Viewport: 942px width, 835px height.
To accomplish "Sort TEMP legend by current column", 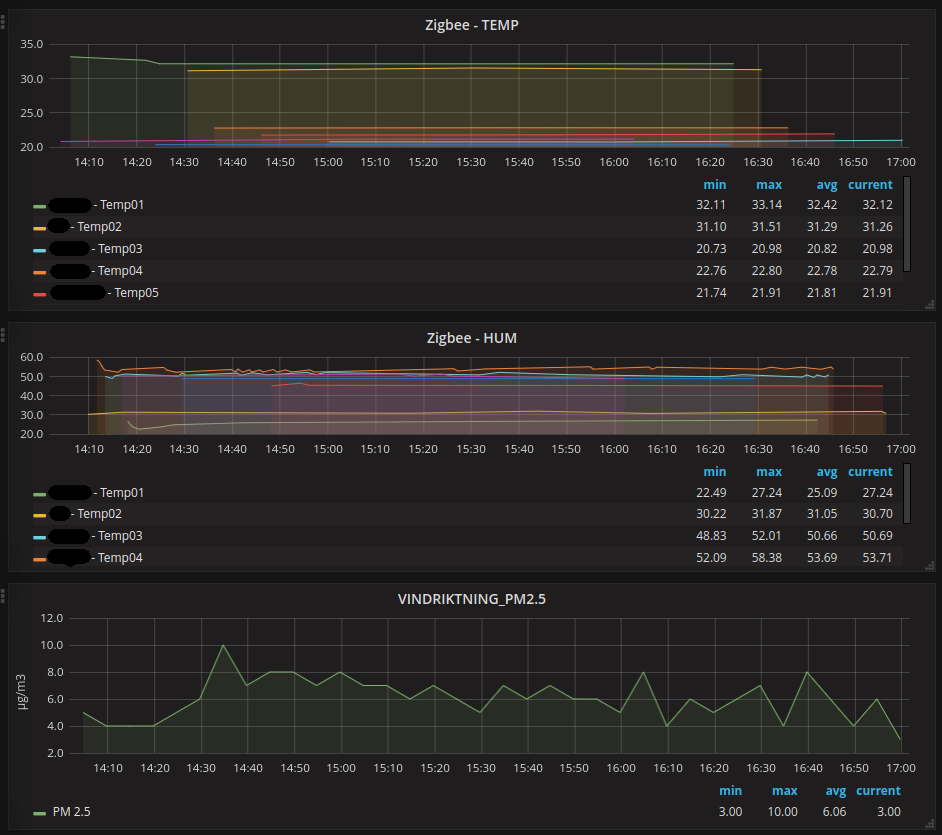I will [870, 185].
